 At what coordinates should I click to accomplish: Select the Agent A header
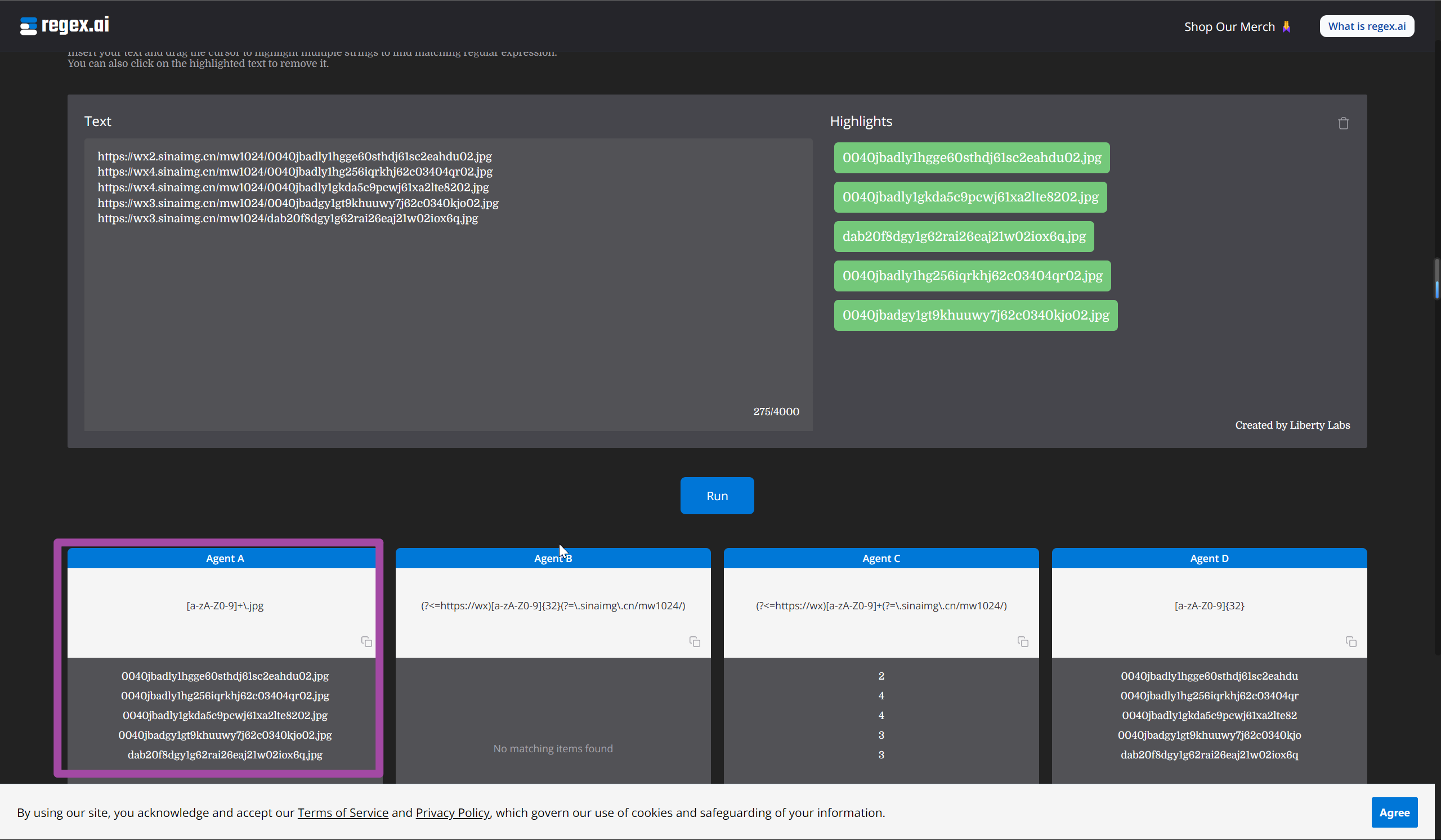coord(225,558)
